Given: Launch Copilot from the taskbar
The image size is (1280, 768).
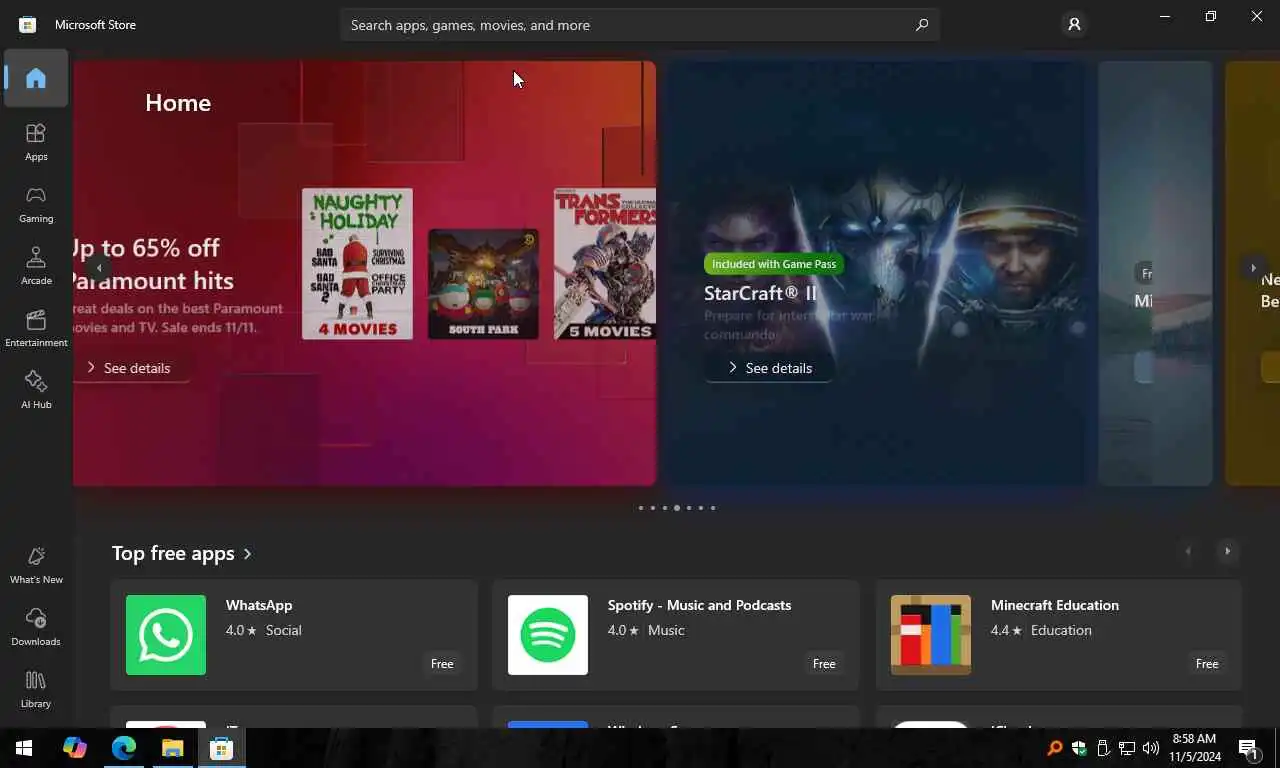Looking at the screenshot, I should pos(74,748).
